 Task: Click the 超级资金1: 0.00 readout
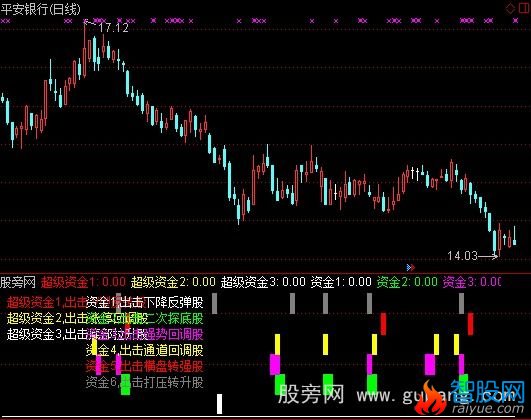[x=83, y=282]
